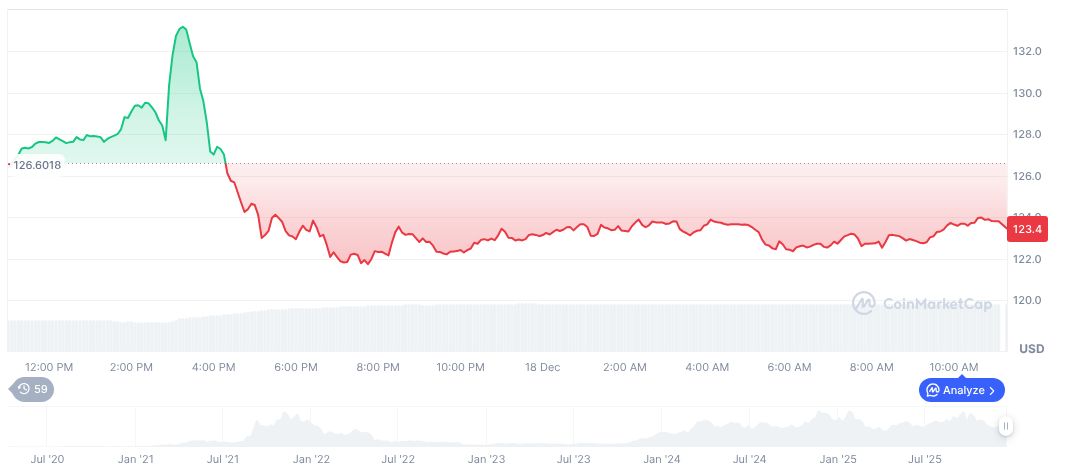Click the green price peak on chart
Screen dimensions: 1072x470
point(182,27)
